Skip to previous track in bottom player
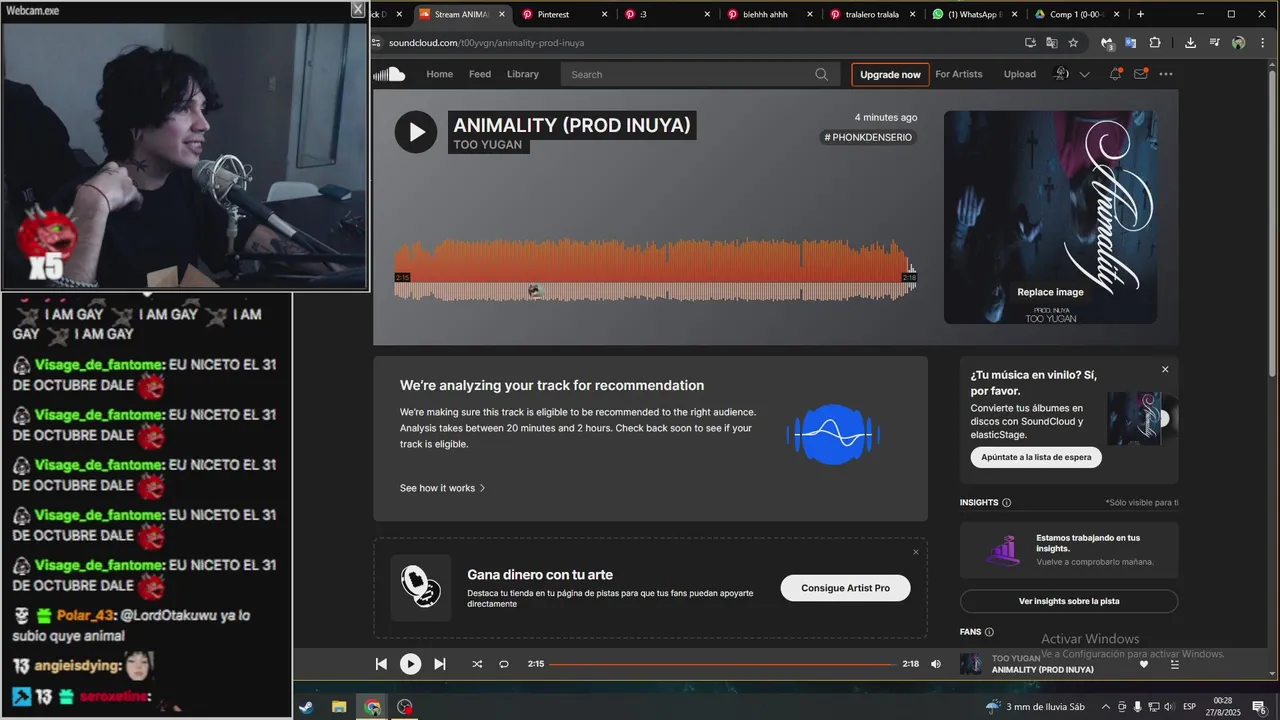Screen dimensions: 1280x720 (381, 664)
